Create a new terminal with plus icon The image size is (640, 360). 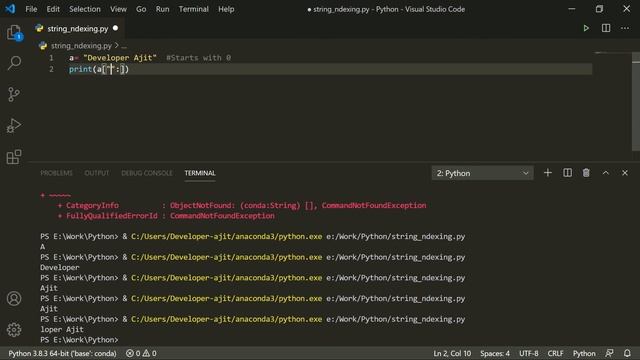click(548, 173)
